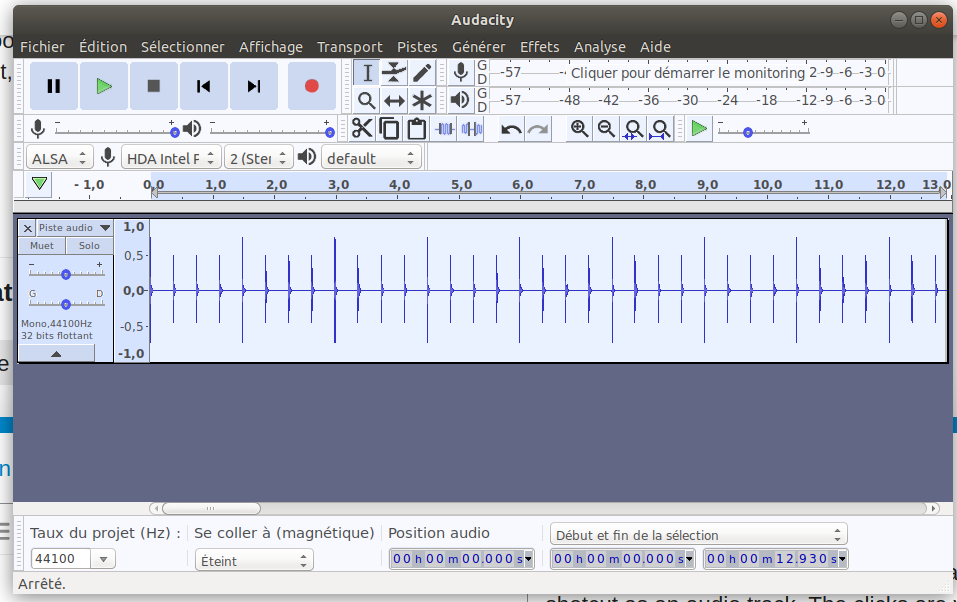Trim audio outside selection
Screen dimensions: 957x602
tap(444, 129)
